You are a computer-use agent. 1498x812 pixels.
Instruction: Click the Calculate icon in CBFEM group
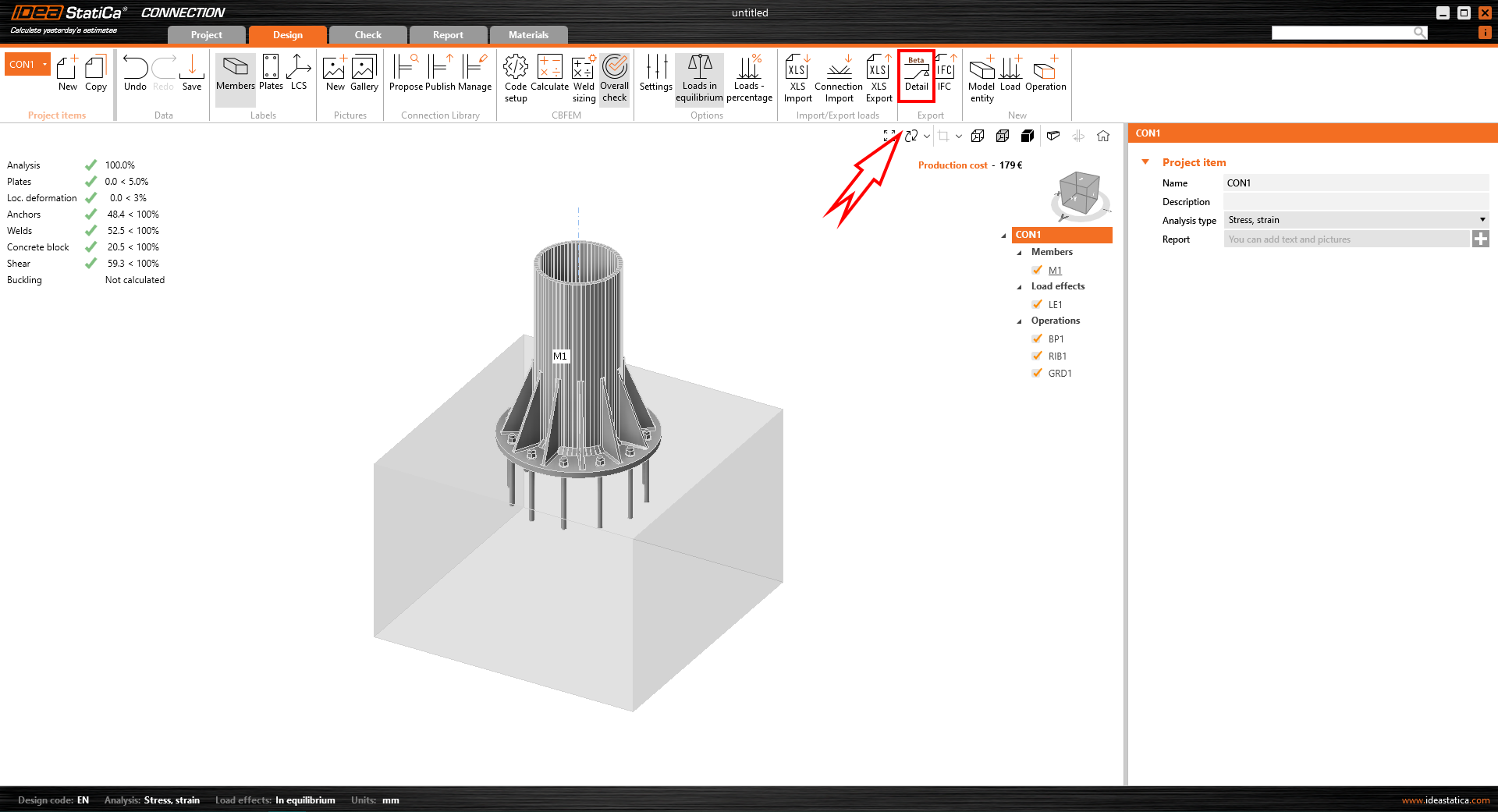coord(549,76)
